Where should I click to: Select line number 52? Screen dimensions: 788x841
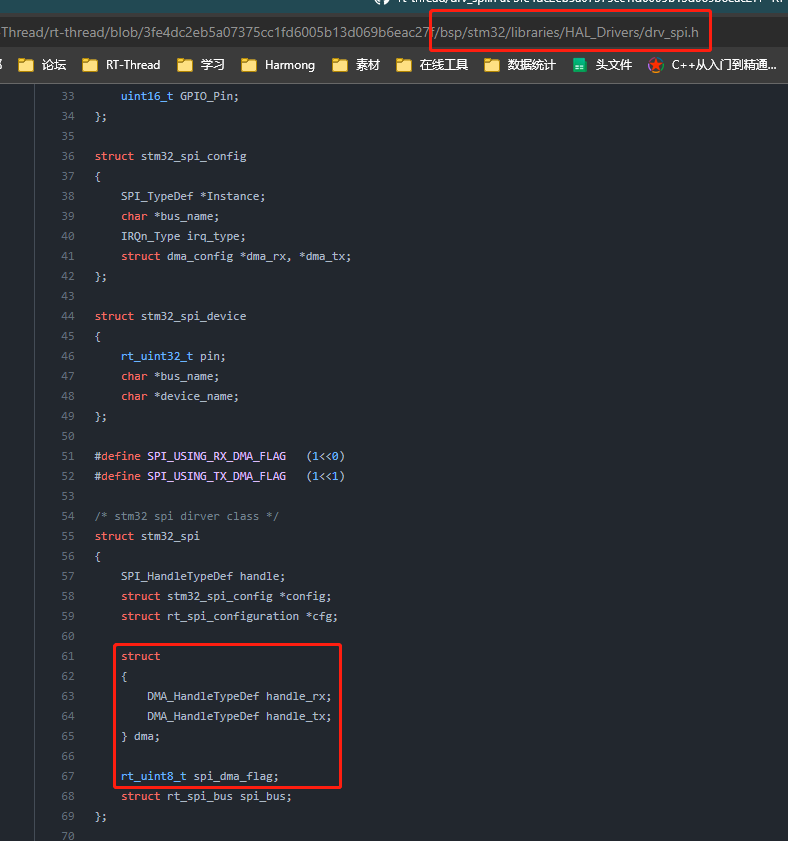coord(68,476)
